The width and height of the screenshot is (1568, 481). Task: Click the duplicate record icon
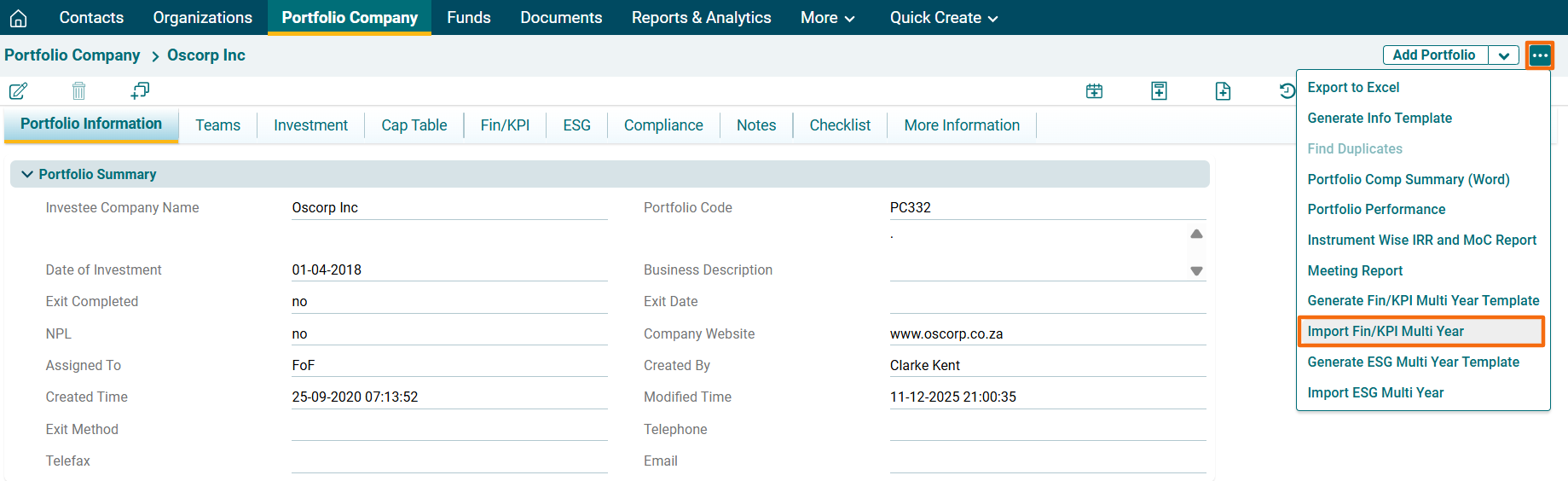140,90
